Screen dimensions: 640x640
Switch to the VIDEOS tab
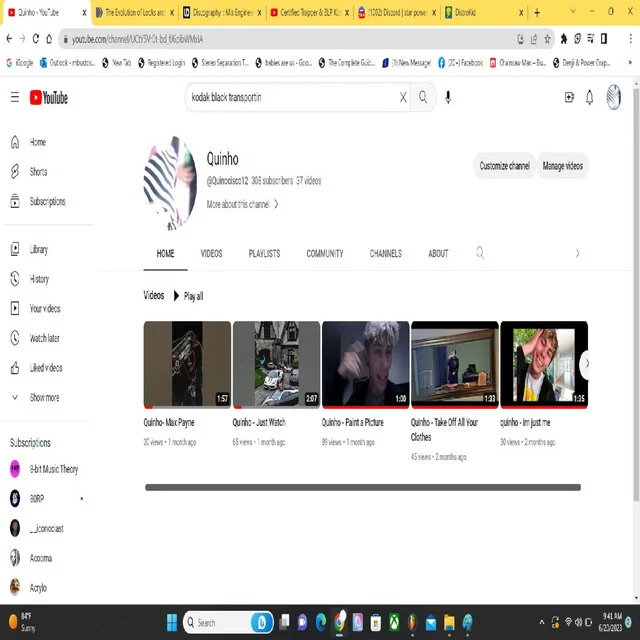click(x=211, y=253)
